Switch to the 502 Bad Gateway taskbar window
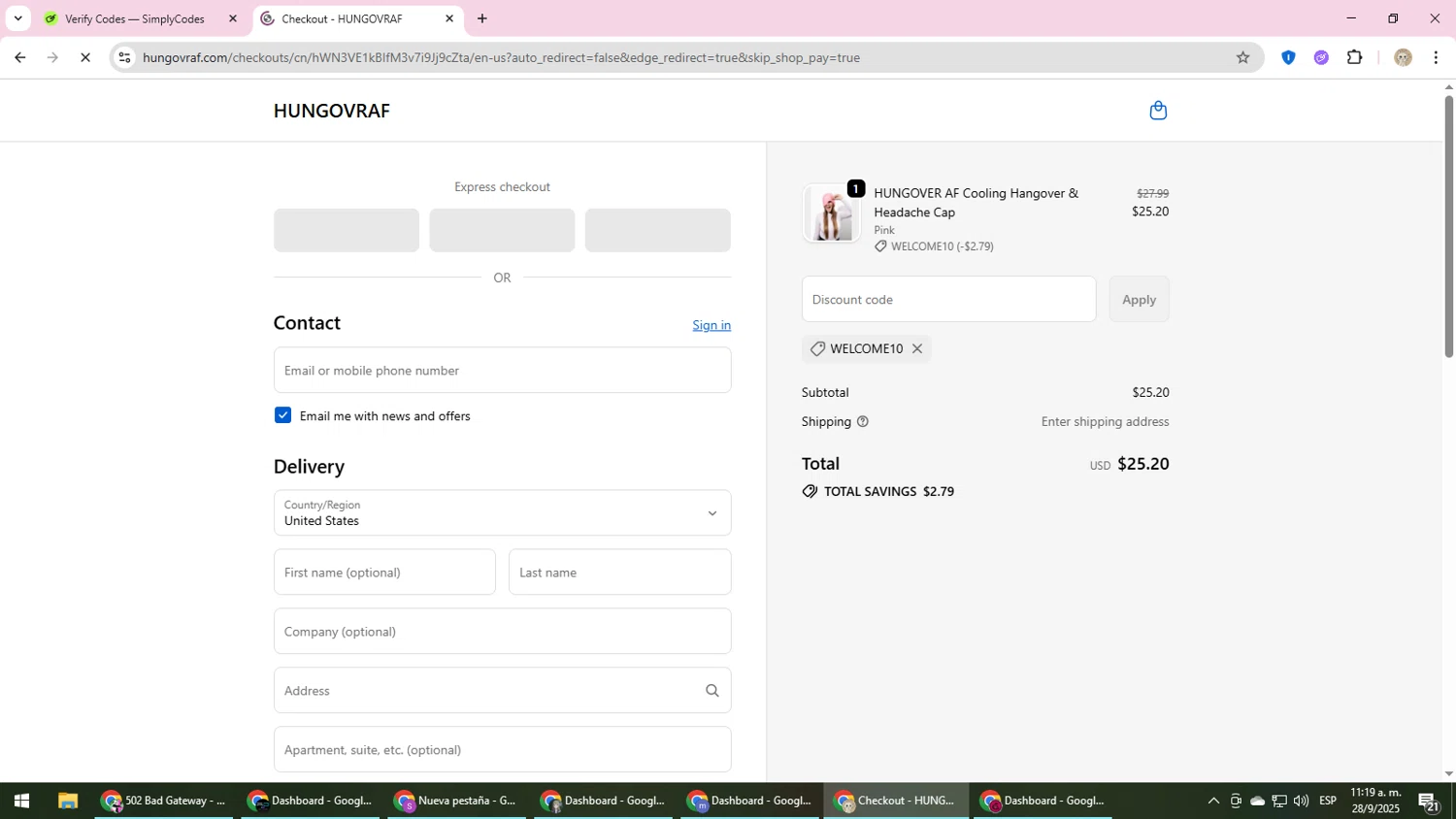Viewport: 1456px width, 819px height. pos(164,801)
